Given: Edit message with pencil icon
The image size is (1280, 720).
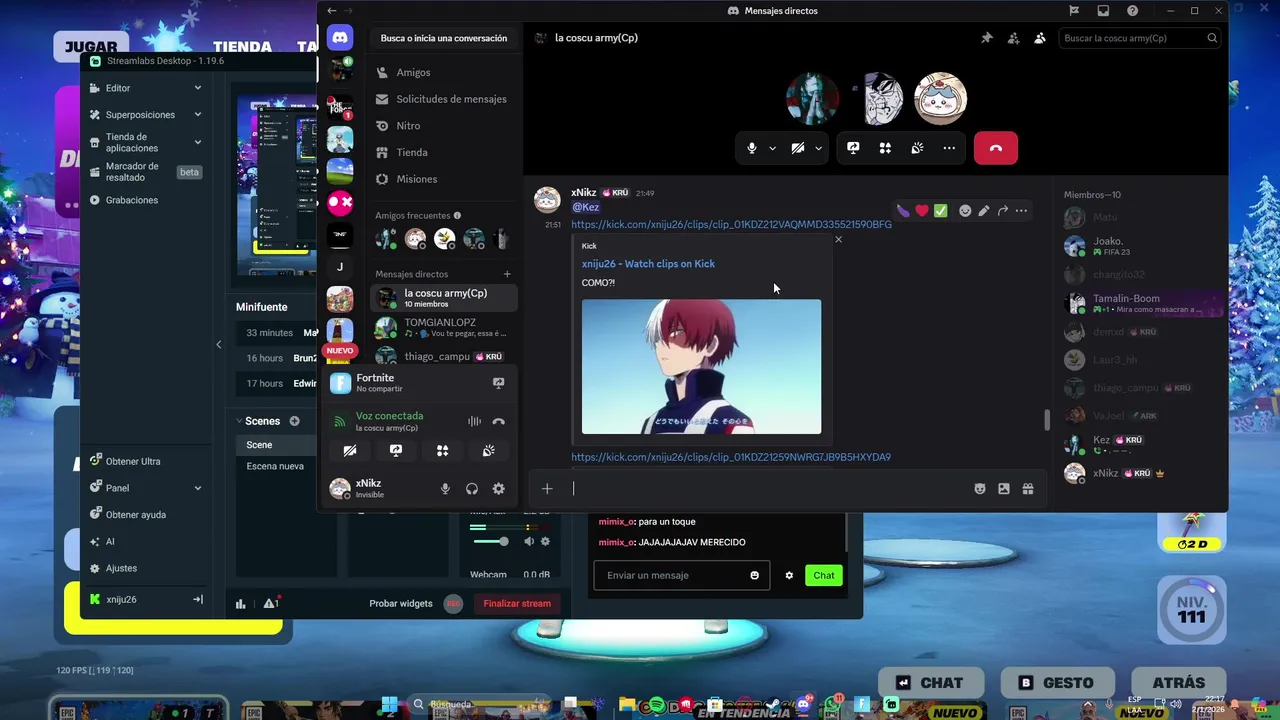Looking at the screenshot, I should 984,211.
